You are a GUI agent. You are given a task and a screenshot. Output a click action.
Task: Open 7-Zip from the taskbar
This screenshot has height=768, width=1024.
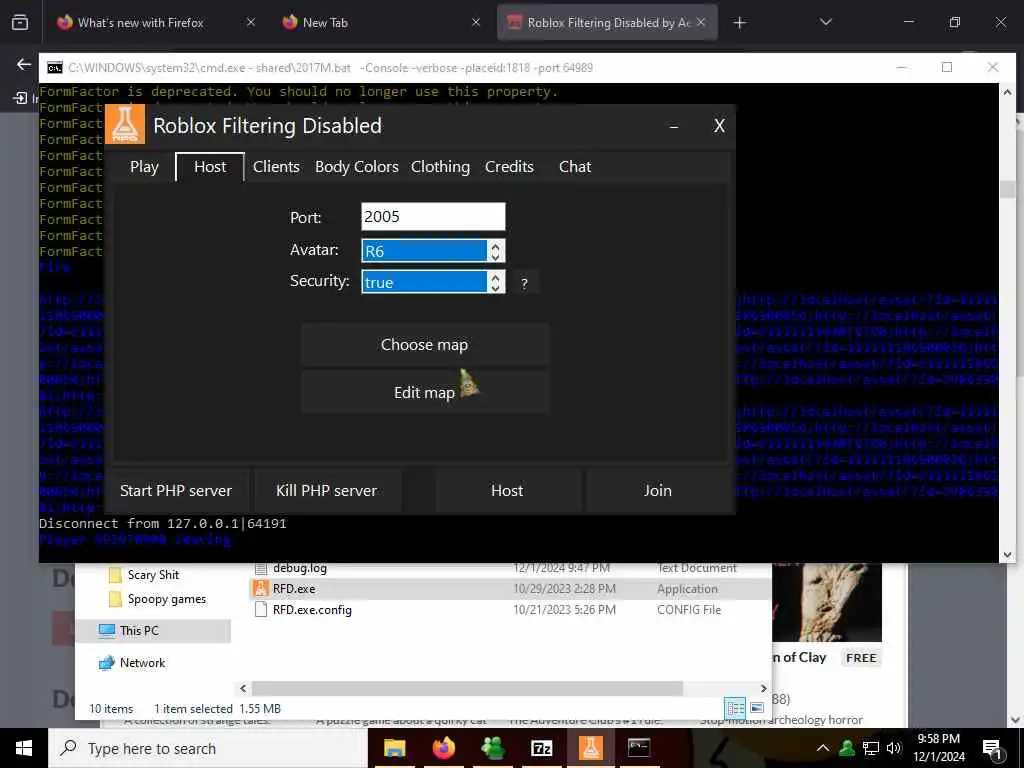541,748
